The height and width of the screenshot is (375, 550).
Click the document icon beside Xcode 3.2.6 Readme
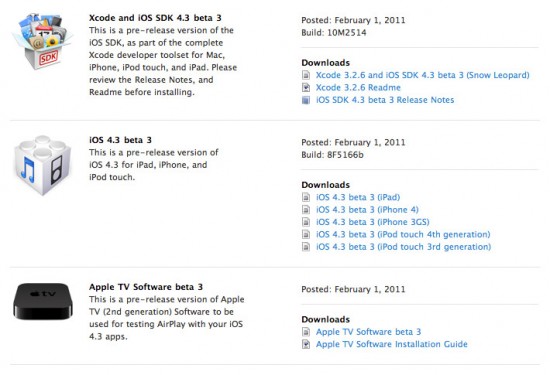(306, 87)
